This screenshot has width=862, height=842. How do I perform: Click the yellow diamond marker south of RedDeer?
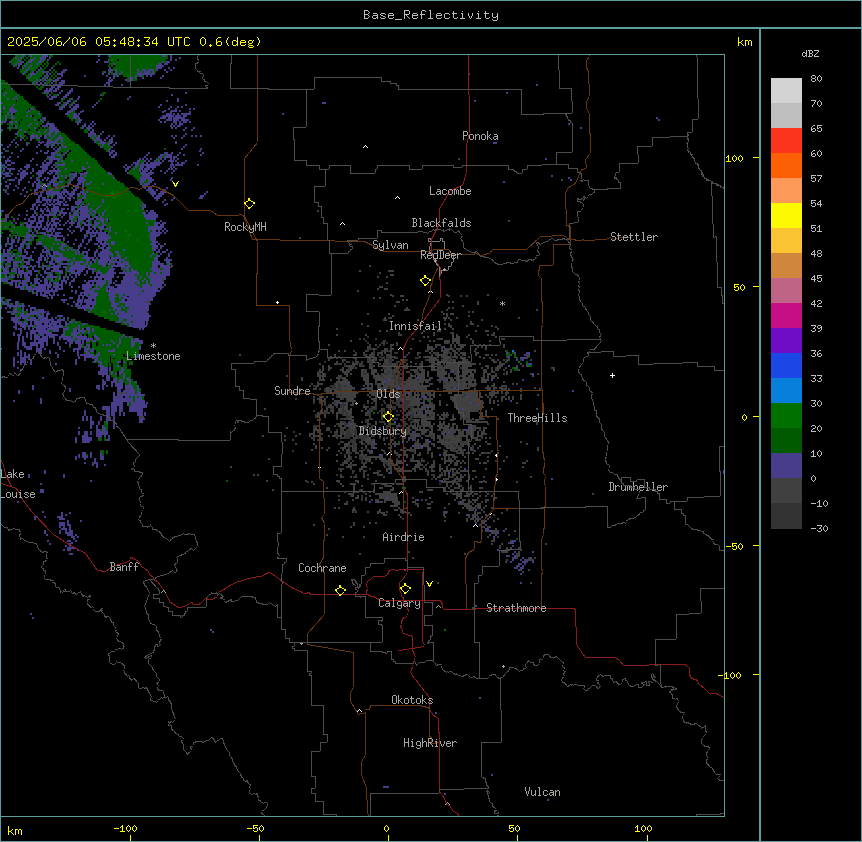click(425, 281)
